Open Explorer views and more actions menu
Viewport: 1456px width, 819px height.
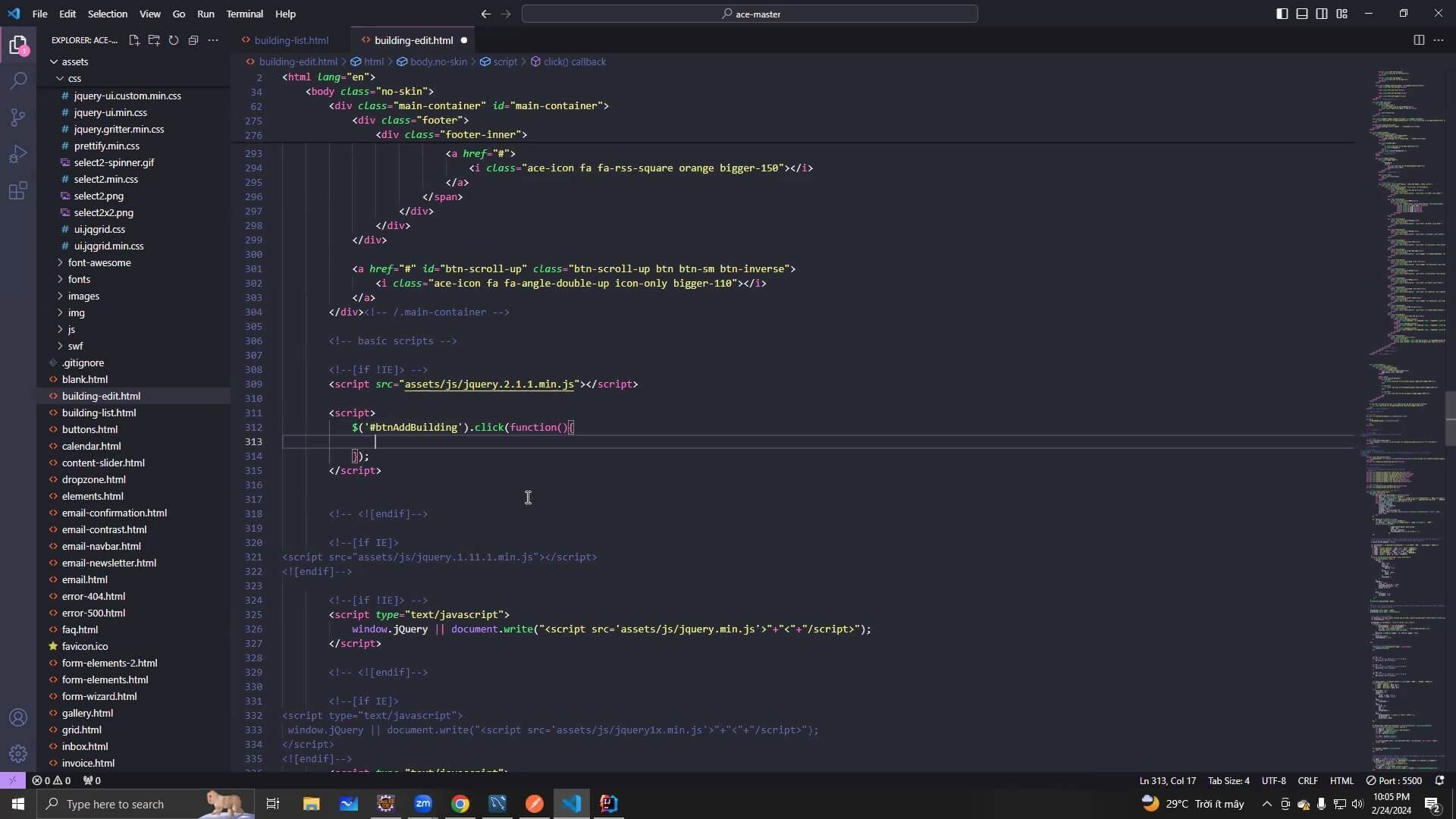(213, 40)
